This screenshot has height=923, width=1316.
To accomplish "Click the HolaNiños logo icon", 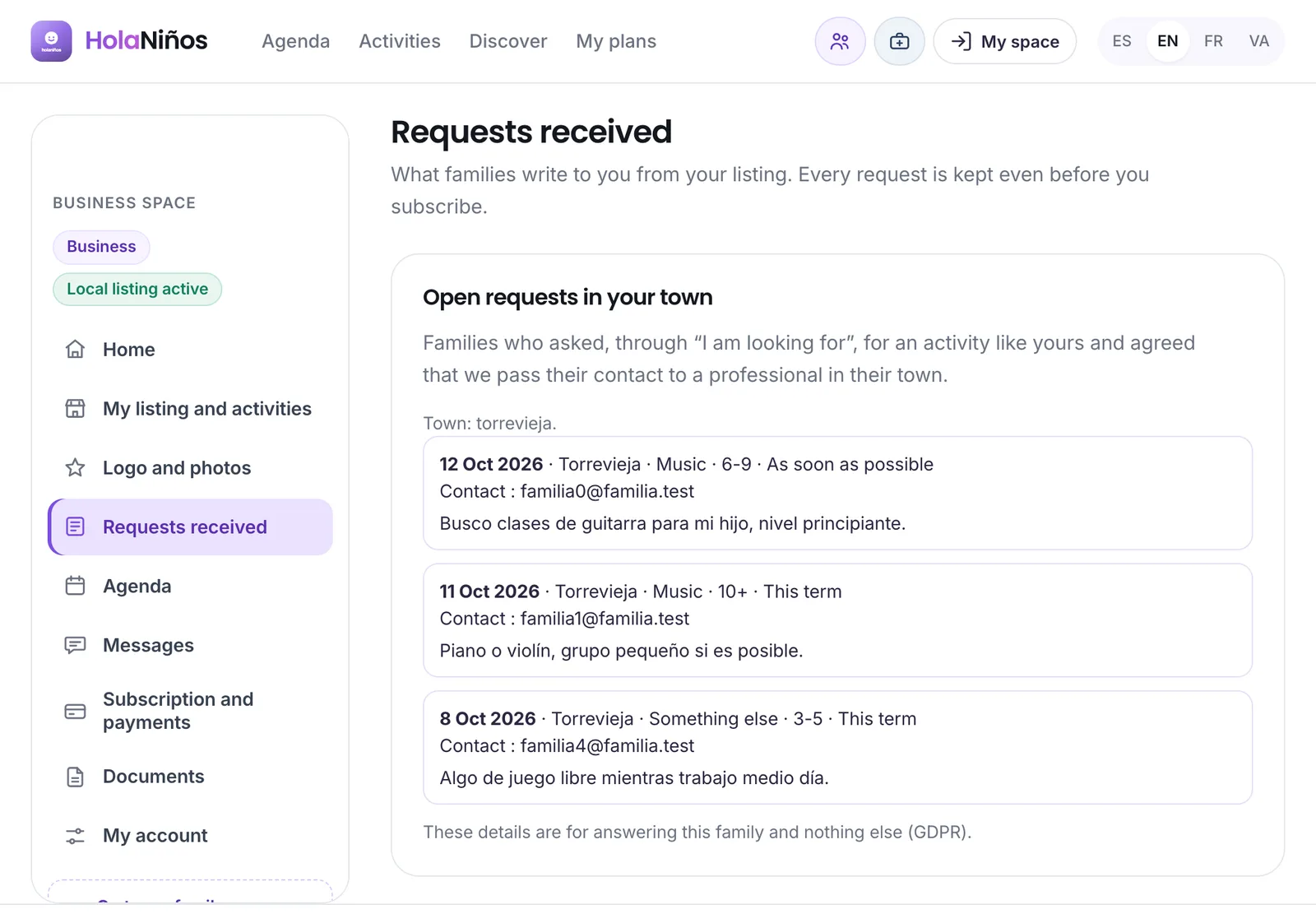I will [51, 41].
